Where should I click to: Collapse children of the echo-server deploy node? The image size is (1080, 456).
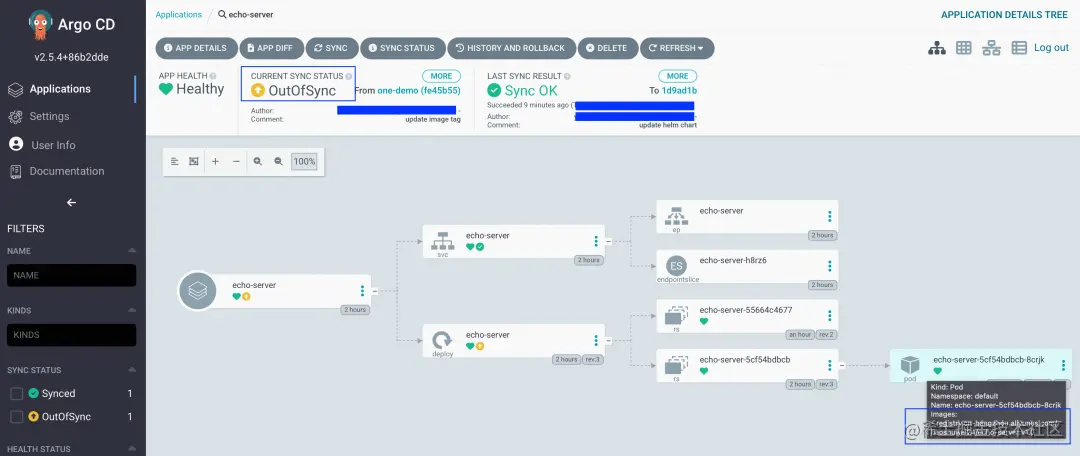(x=608, y=340)
